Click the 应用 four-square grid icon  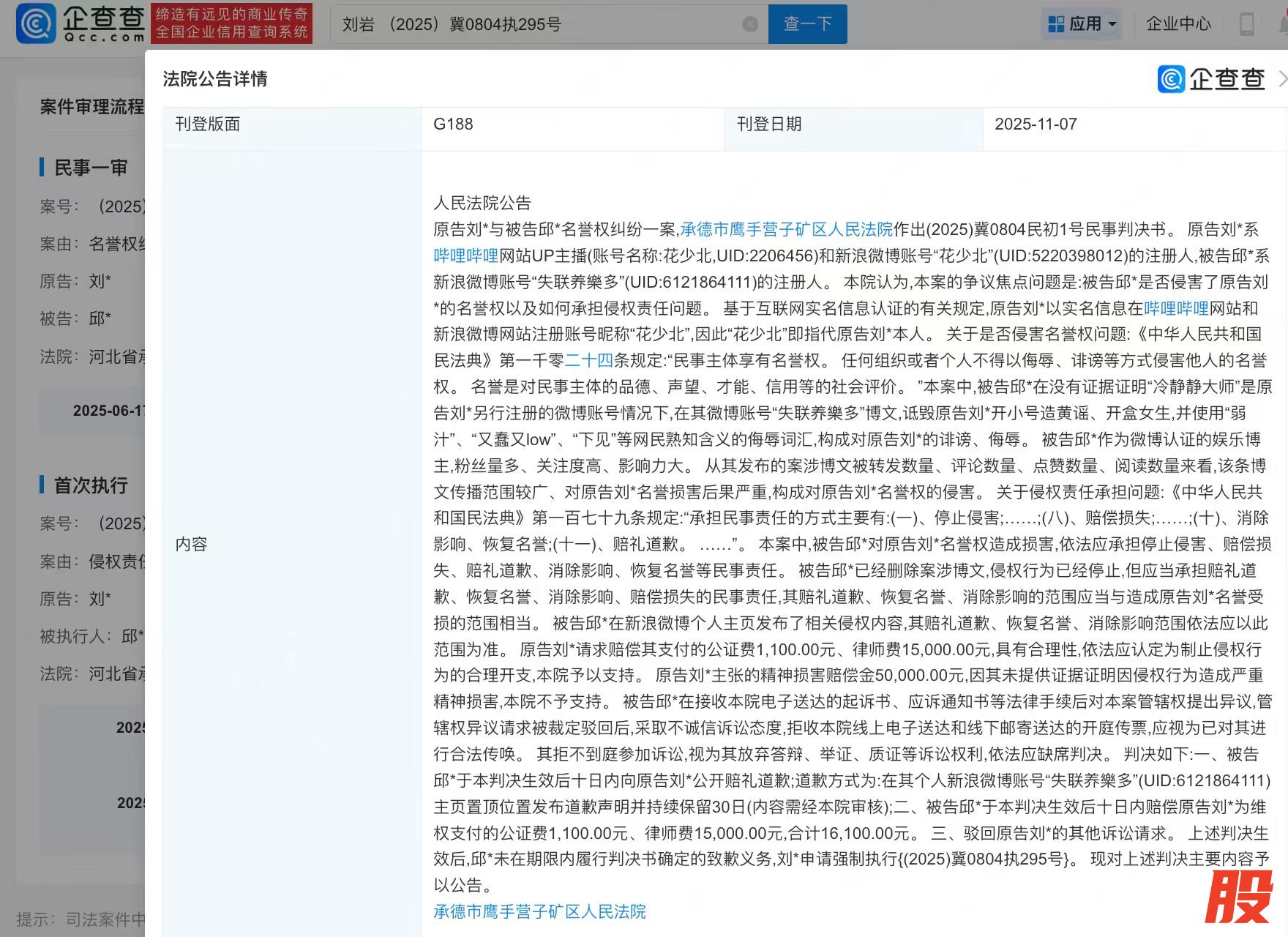(1056, 24)
